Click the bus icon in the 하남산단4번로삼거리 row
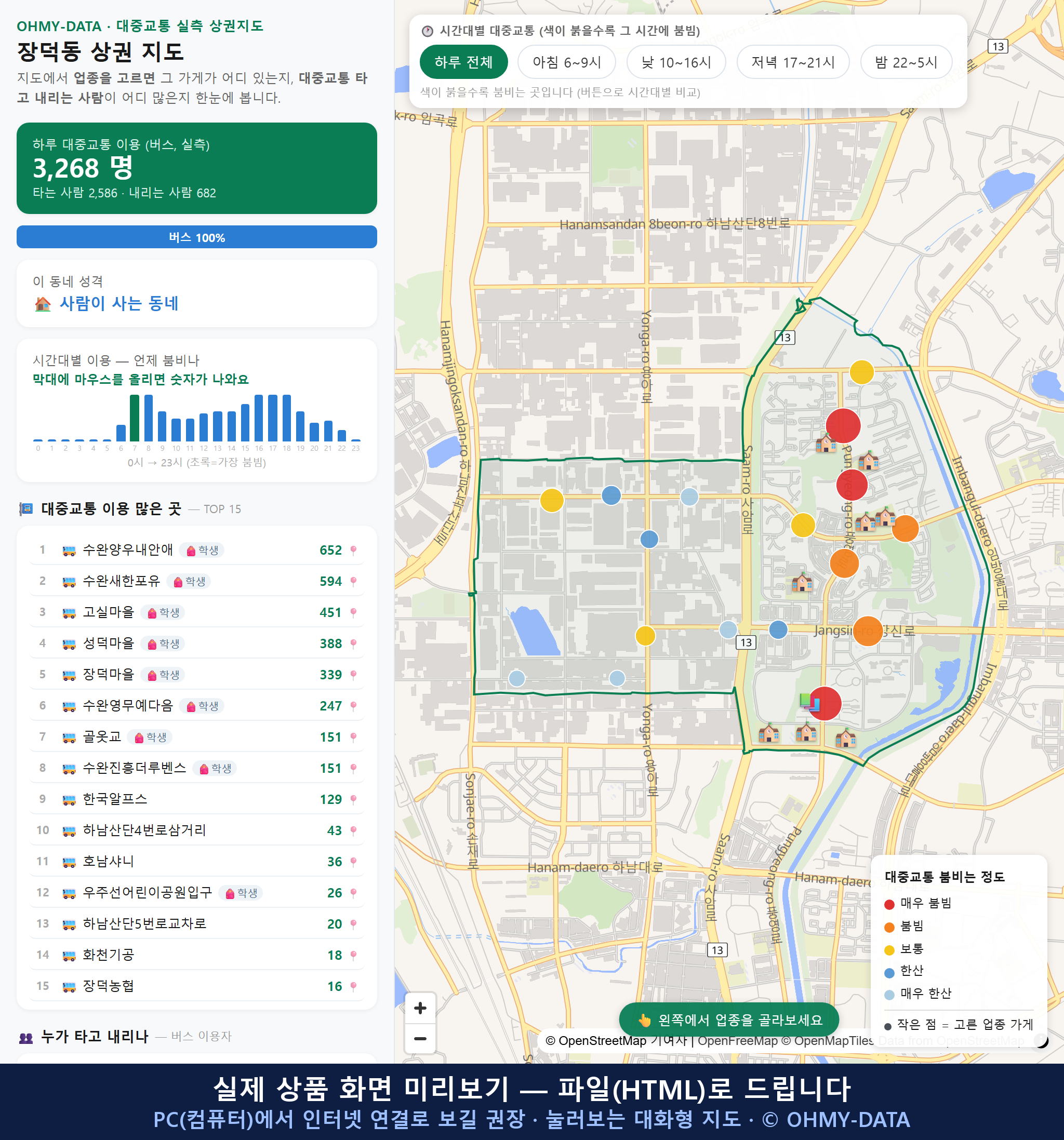This screenshot has width=1064, height=1140. click(x=69, y=831)
